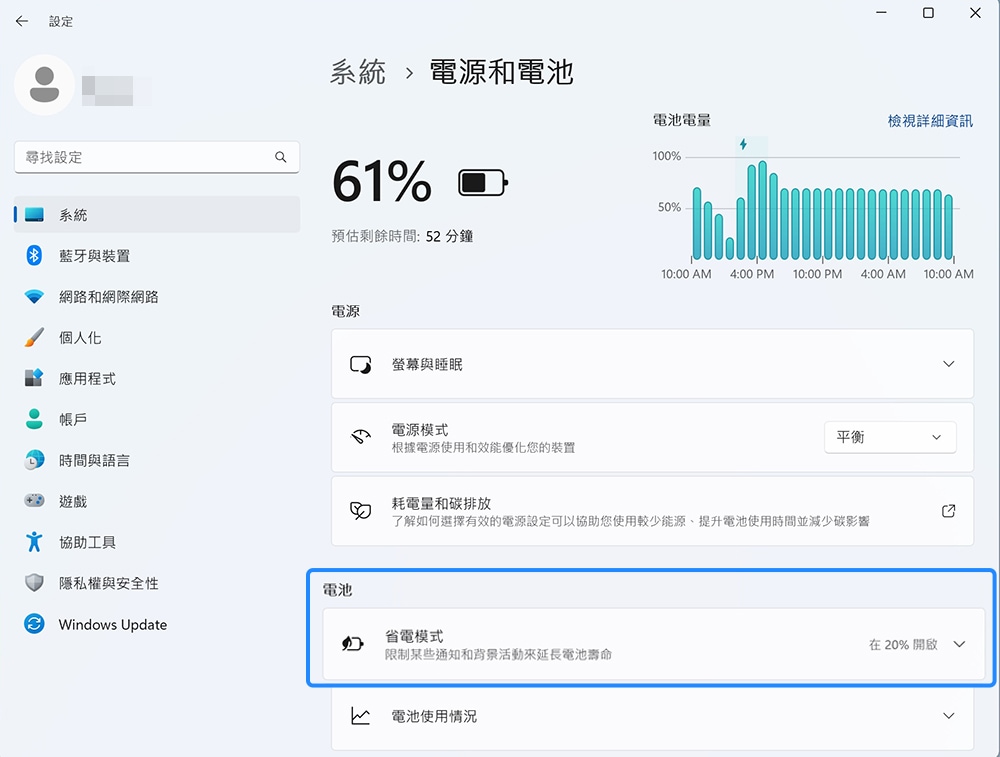
Task: Click the 100% label on battery chart
Action: coord(666,156)
